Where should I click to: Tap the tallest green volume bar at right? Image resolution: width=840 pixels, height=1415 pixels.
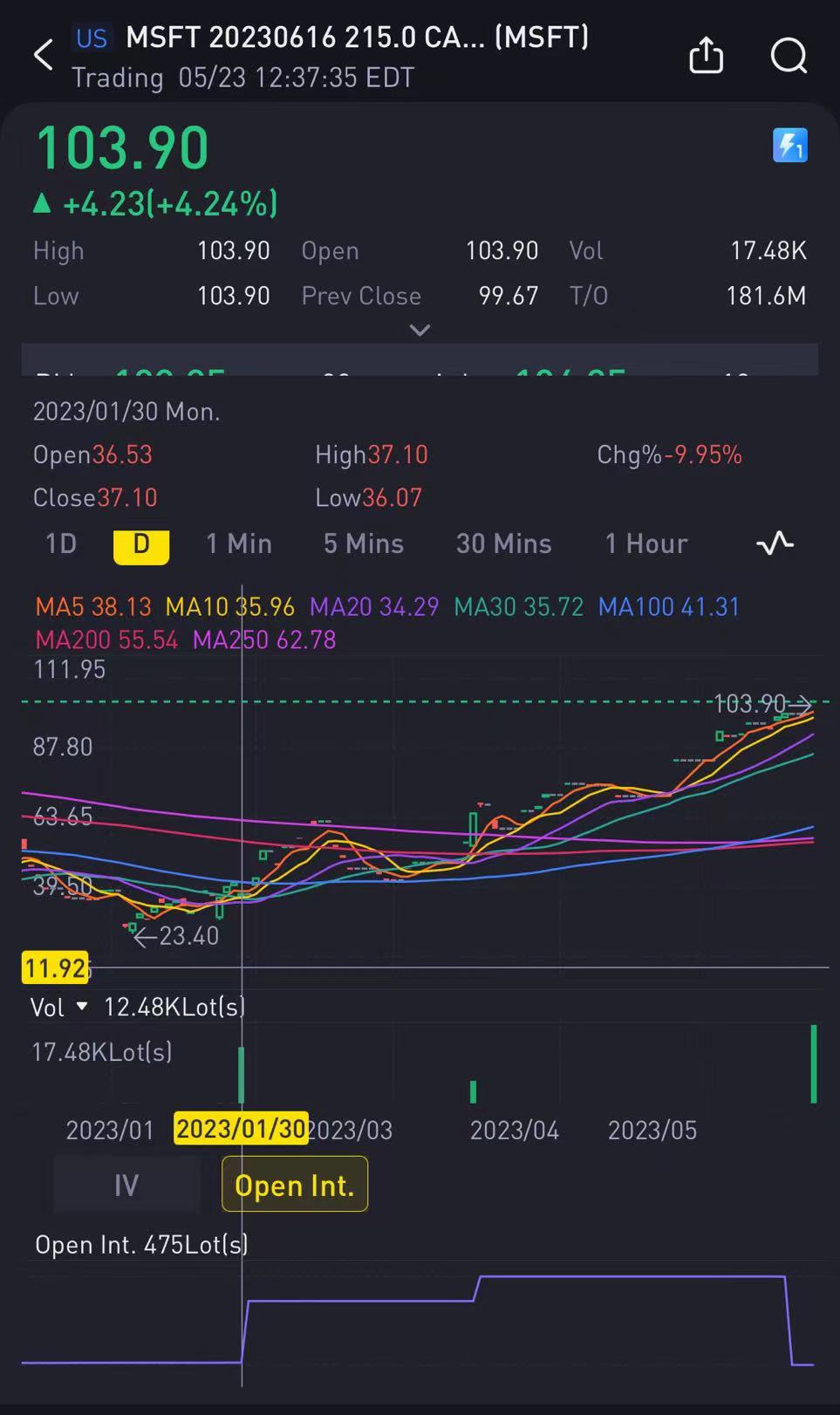[814, 1064]
